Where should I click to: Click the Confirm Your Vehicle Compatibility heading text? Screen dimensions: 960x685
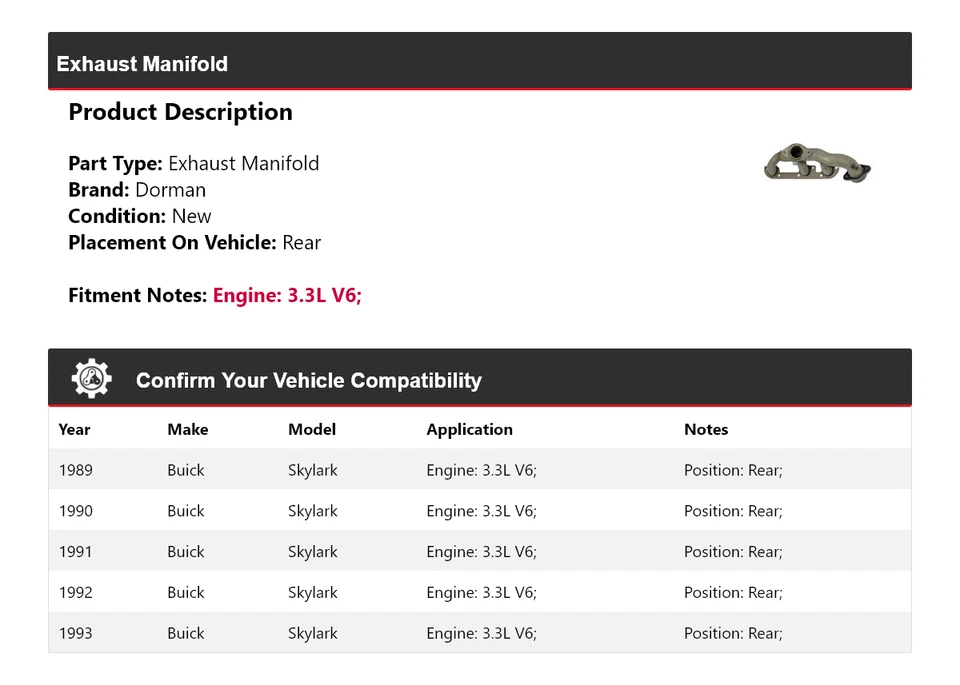309,381
